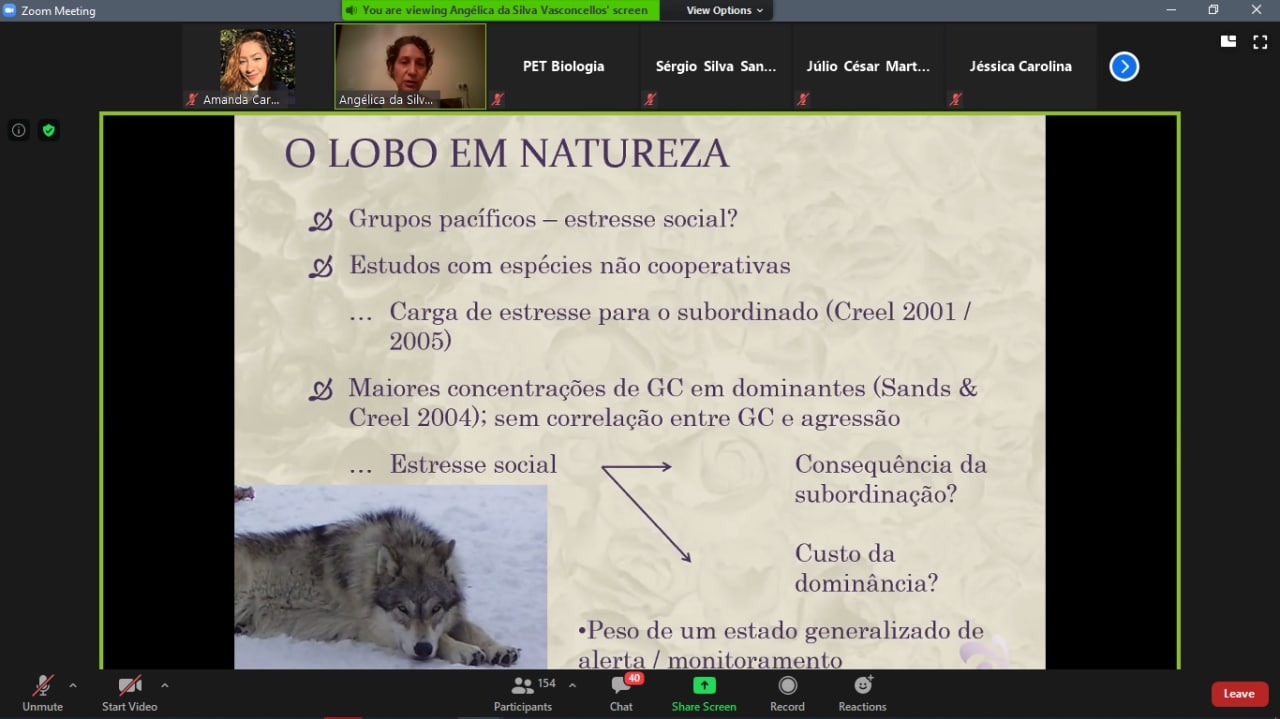Start recording with Record button
The height and width of the screenshot is (719, 1280).
pos(787,692)
